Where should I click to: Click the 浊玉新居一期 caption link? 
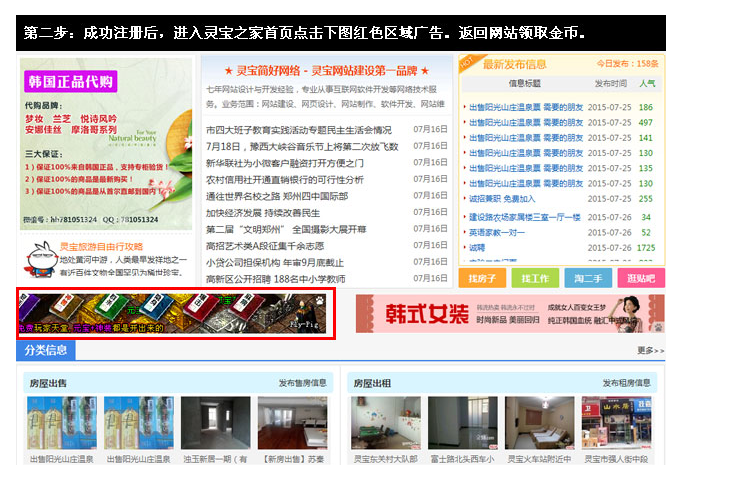[x=215, y=459]
